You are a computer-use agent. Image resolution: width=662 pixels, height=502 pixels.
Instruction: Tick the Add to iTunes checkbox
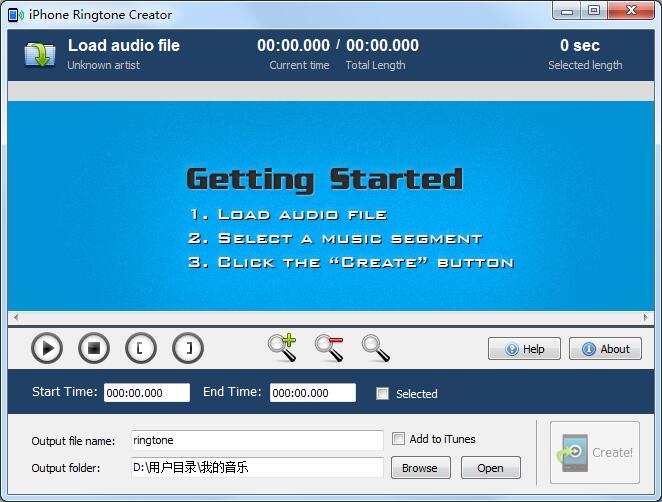click(x=399, y=439)
